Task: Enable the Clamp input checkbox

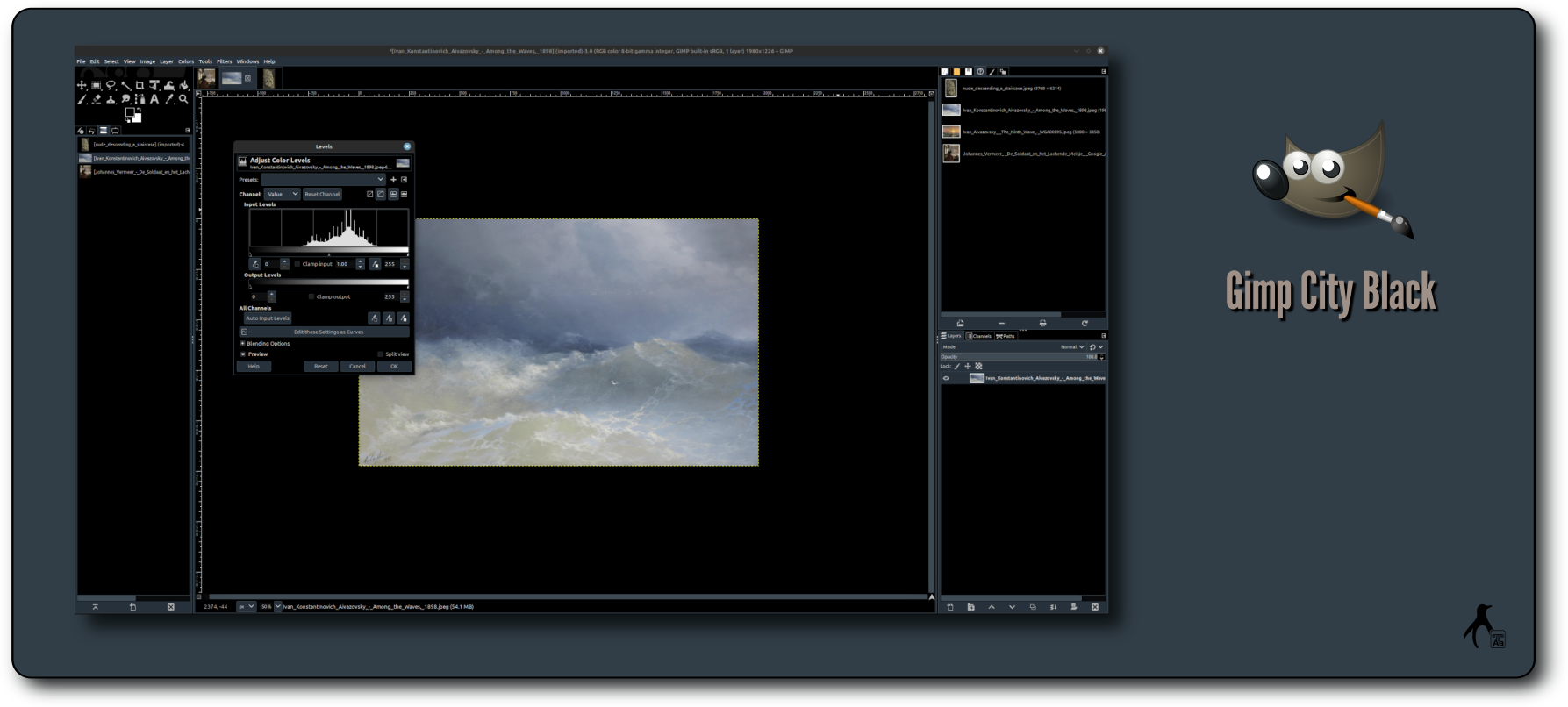Action: coord(297,264)
